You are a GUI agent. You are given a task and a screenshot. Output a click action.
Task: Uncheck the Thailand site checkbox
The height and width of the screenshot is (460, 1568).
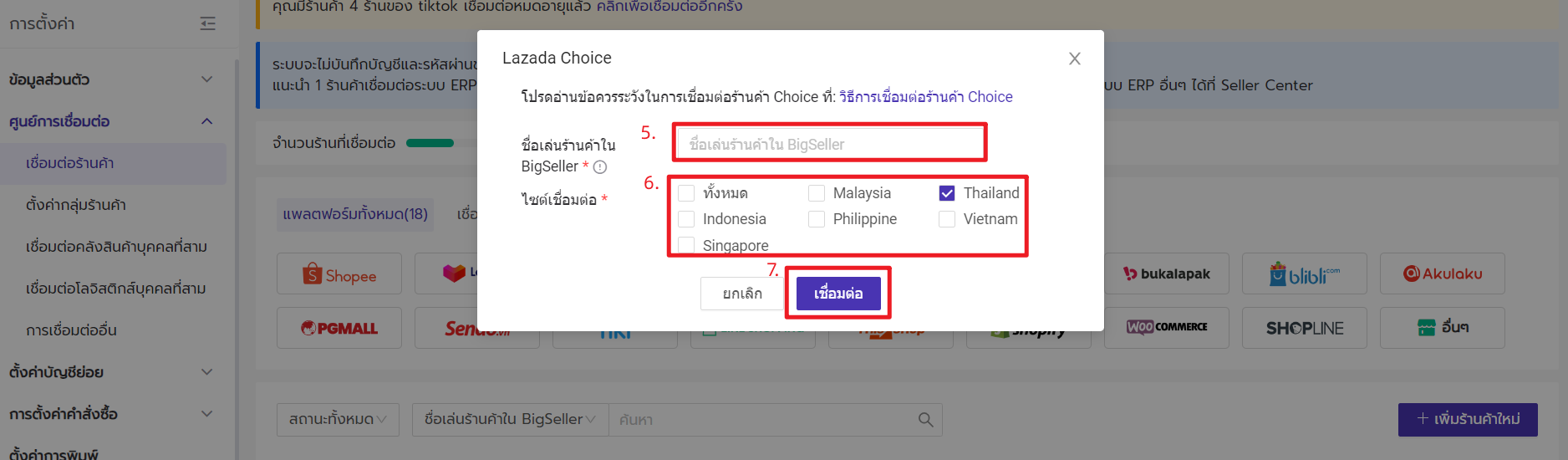[x=947, y=193]
